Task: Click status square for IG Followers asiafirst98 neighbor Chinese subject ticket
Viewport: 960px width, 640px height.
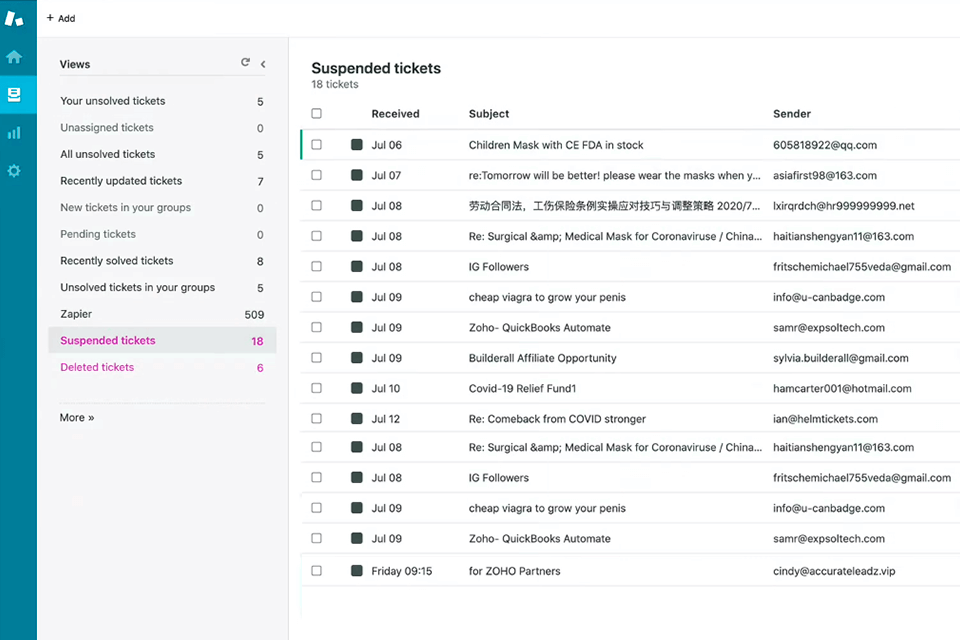Action: point(356,206)
